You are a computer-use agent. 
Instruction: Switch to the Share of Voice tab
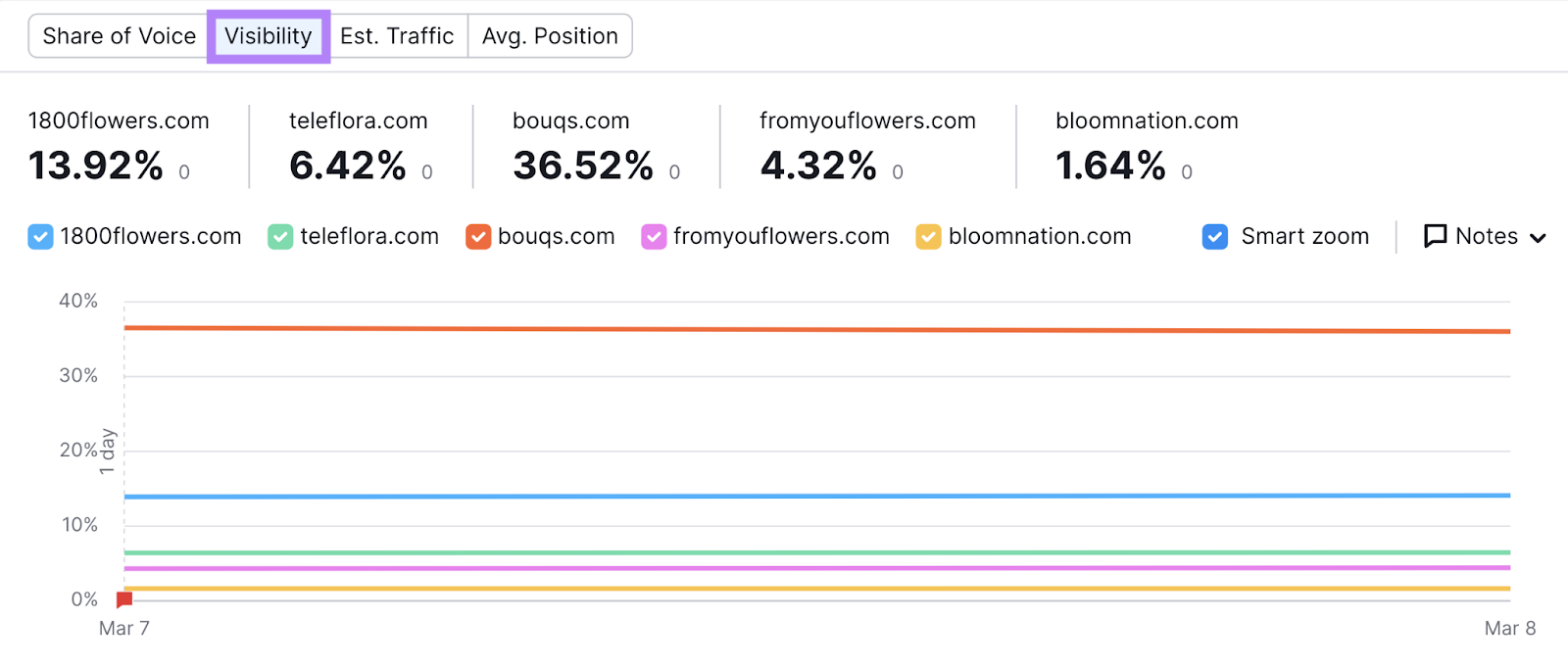click(x=119, y=36)
